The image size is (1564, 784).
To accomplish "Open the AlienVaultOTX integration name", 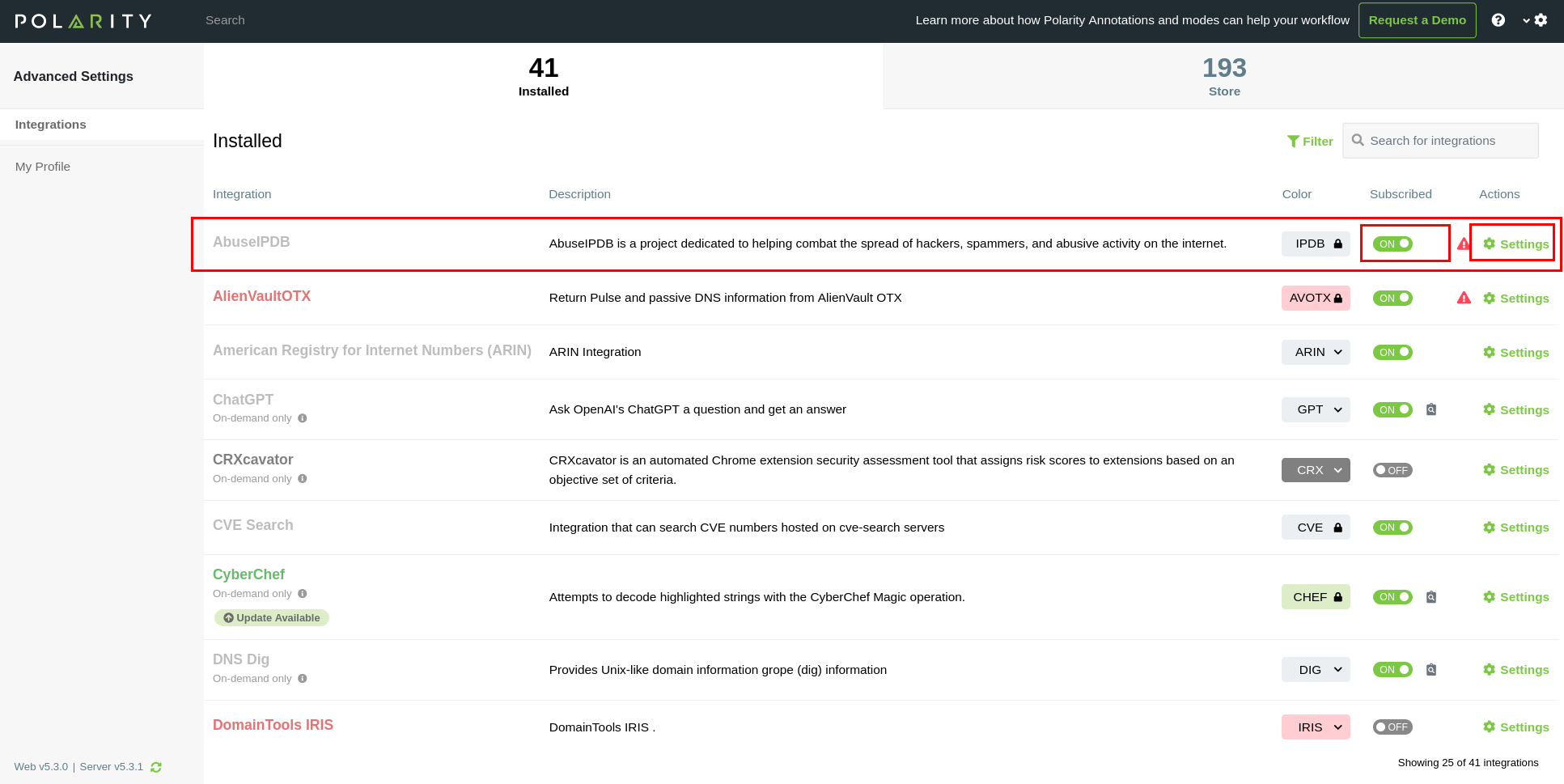I will click(x=261, y=296).
